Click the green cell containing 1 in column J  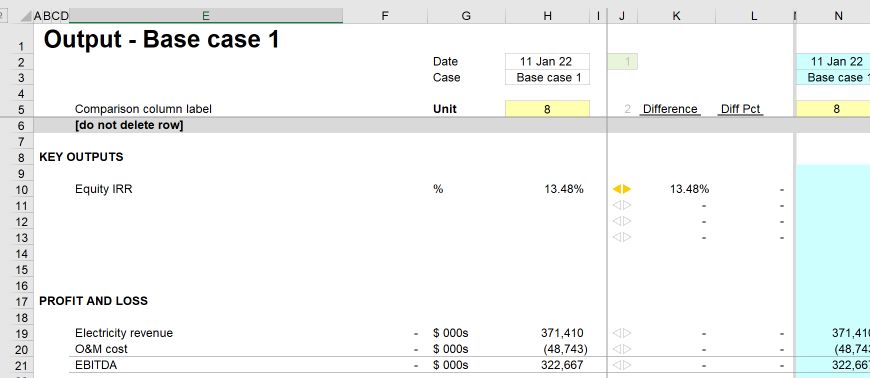click(x=623, y=62)
